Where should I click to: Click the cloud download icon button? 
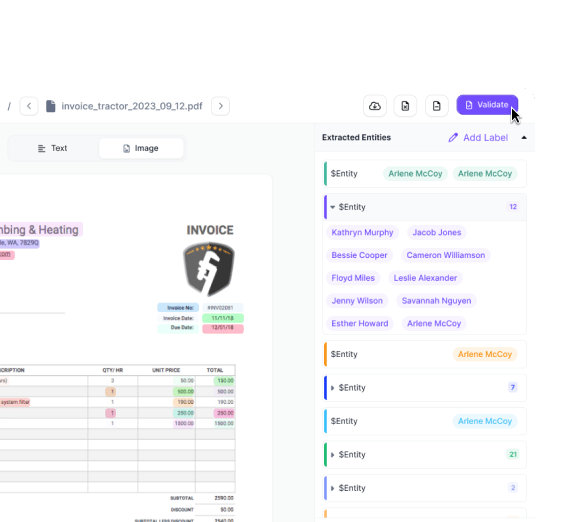pyautogui.click(x=375, y=106)
